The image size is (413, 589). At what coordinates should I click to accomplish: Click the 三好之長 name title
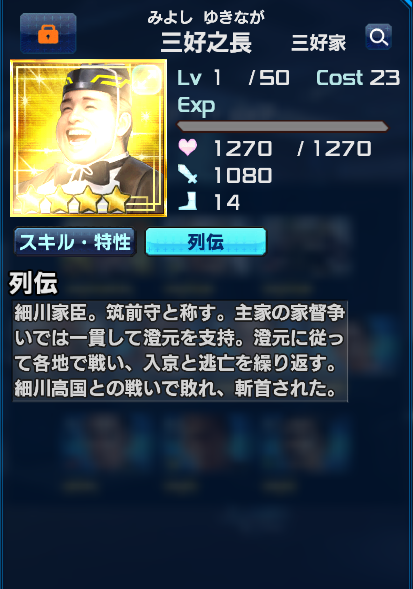tap(206, 42)
